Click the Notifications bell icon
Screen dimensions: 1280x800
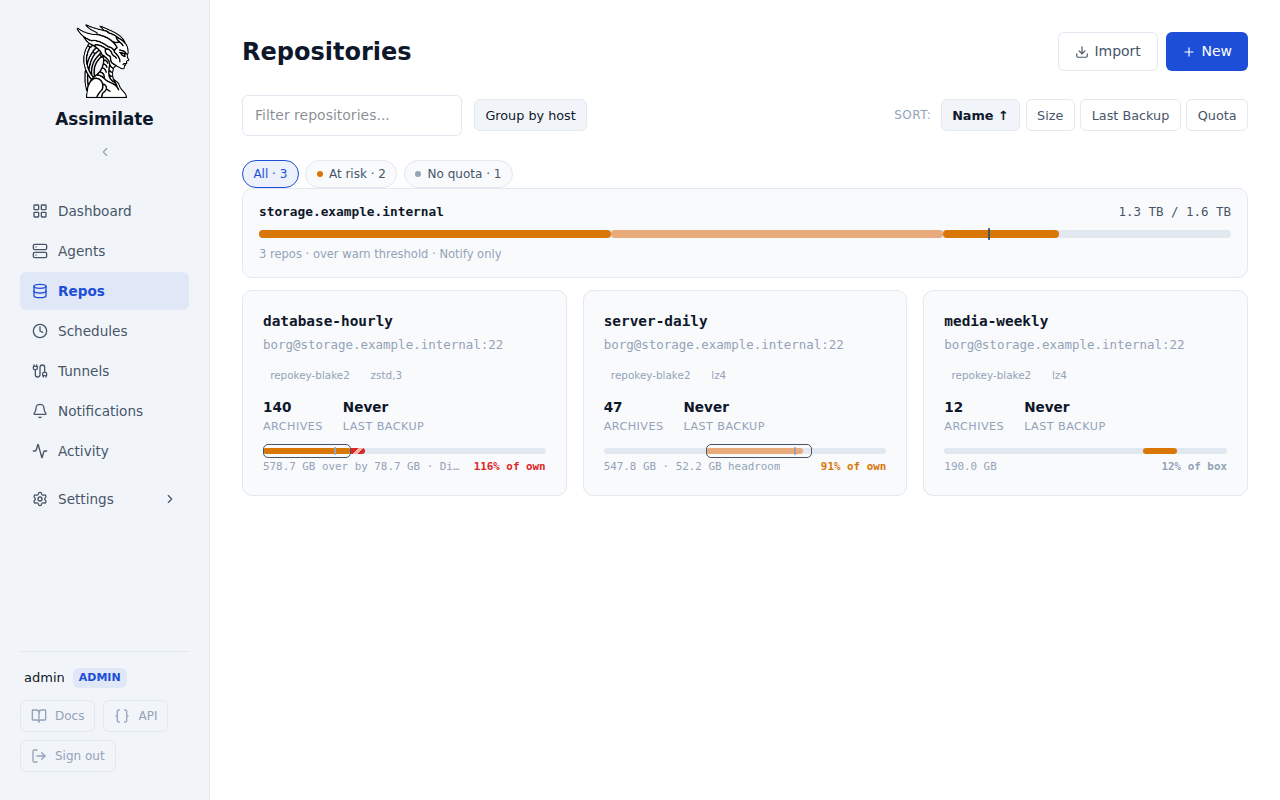pos(40,411)
